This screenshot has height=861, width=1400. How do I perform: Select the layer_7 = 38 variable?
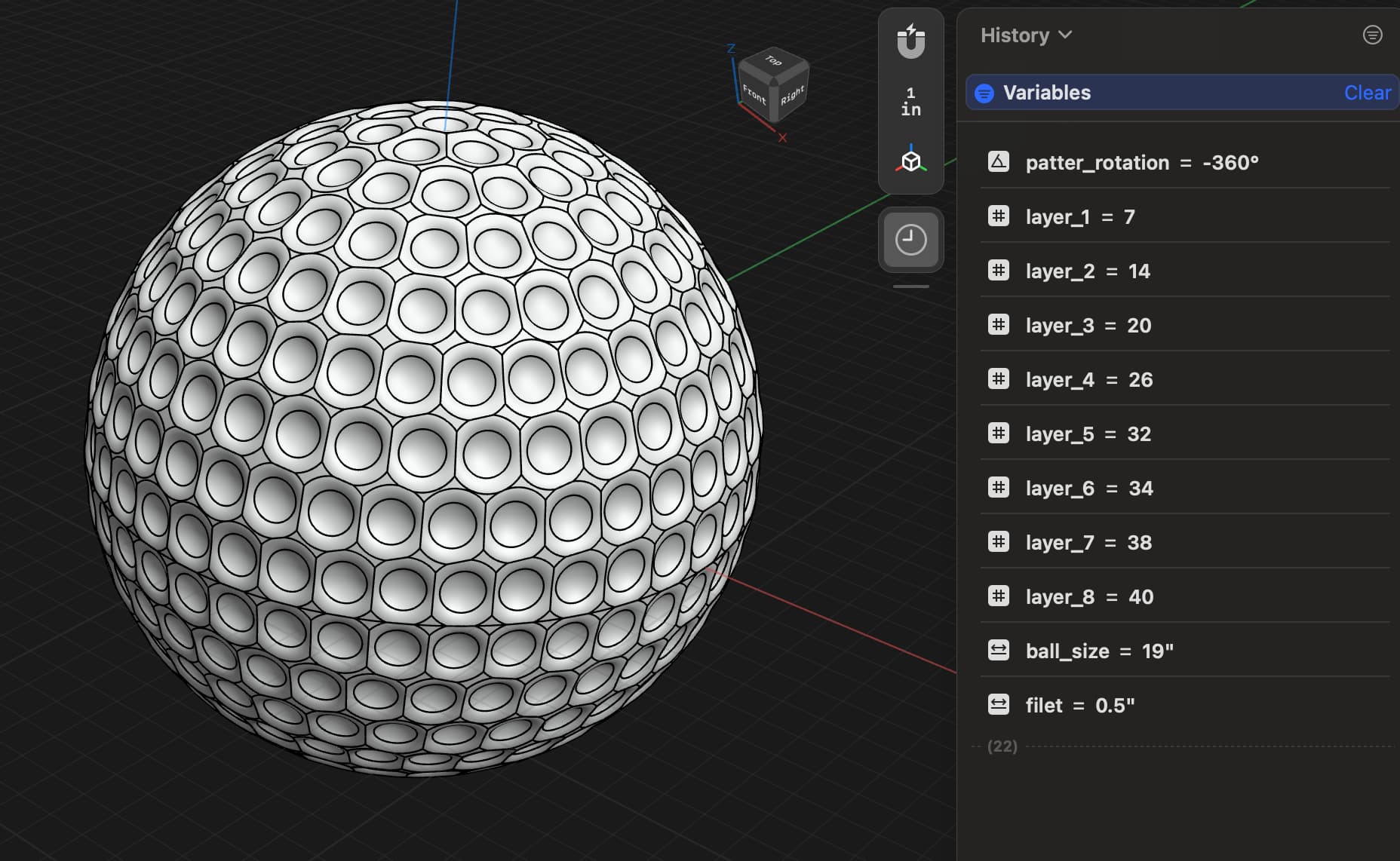(1184, 542)
